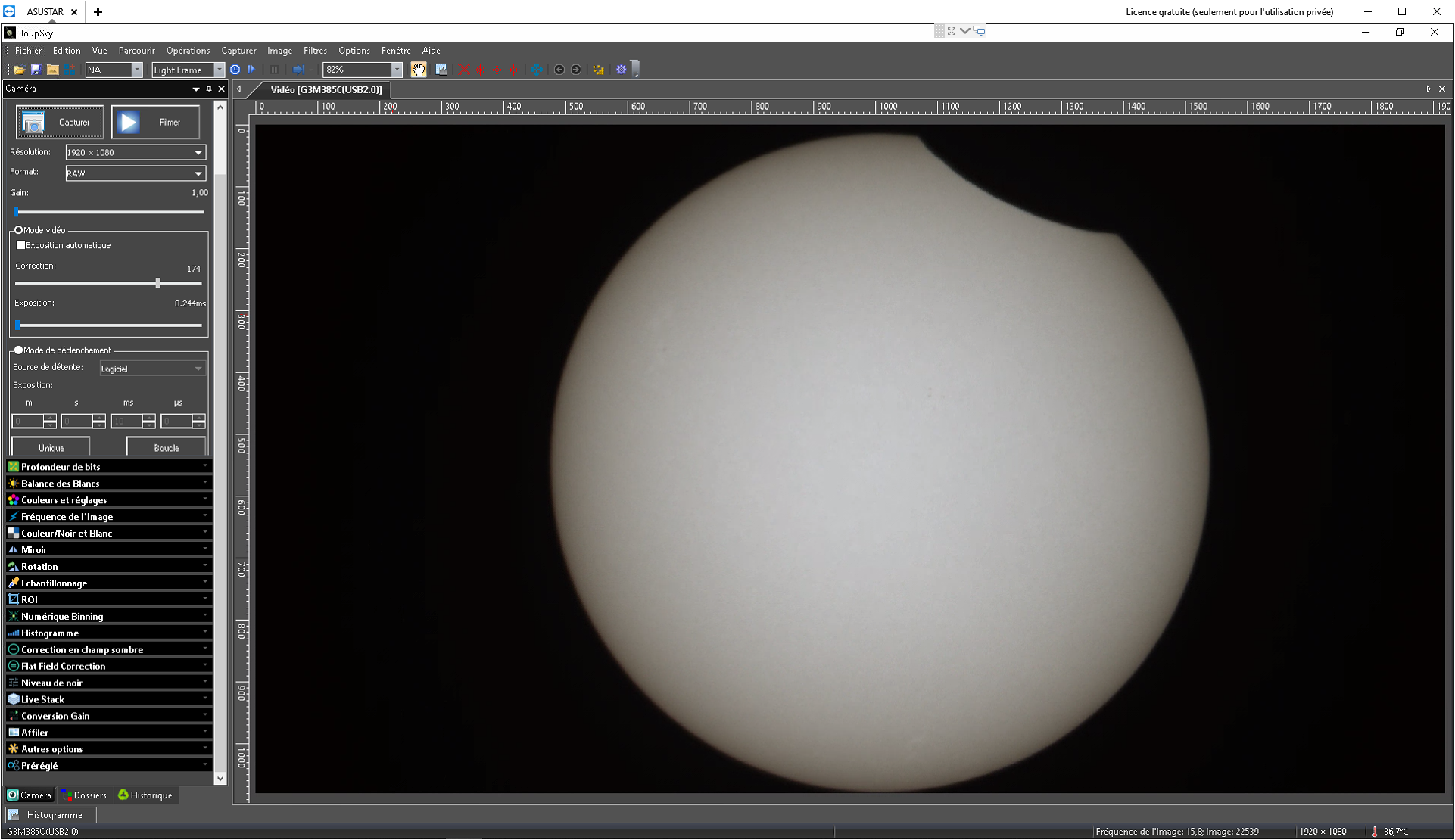Click the save floppy disk icon
The height and width of the screenshot is (840, 1455).
coord(36,70)
